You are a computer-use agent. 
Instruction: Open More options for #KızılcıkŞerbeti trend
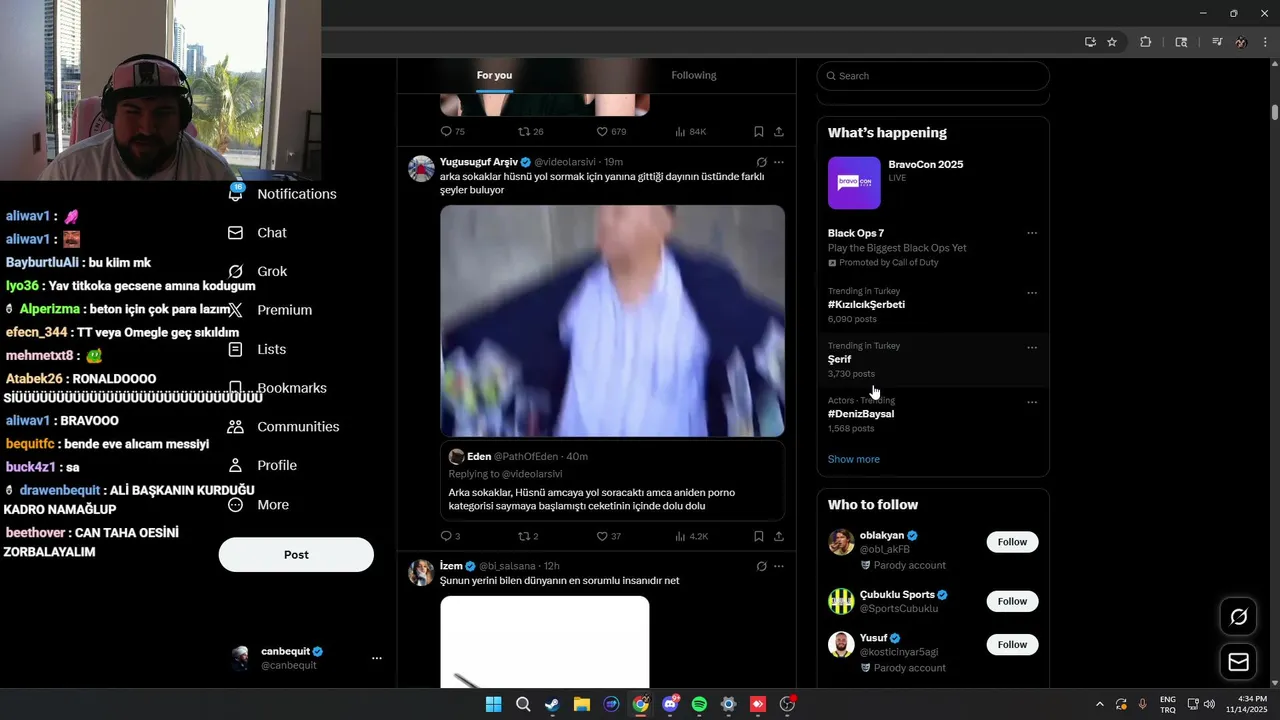click(1032, 293)
